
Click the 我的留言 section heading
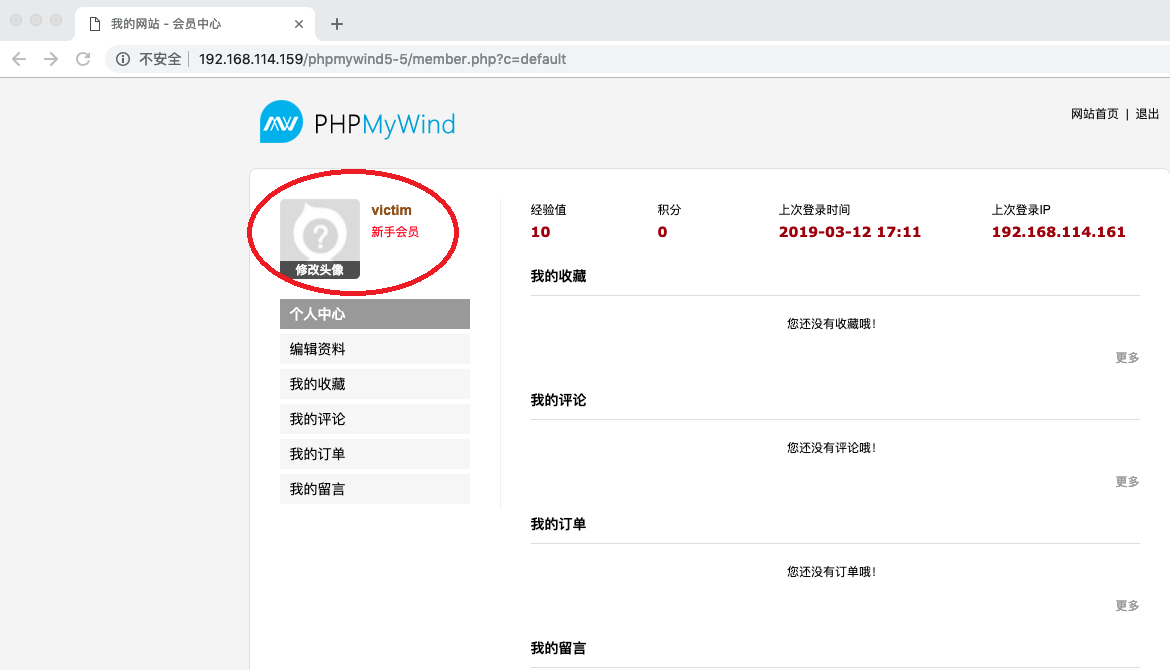click(x=558, y=648)
